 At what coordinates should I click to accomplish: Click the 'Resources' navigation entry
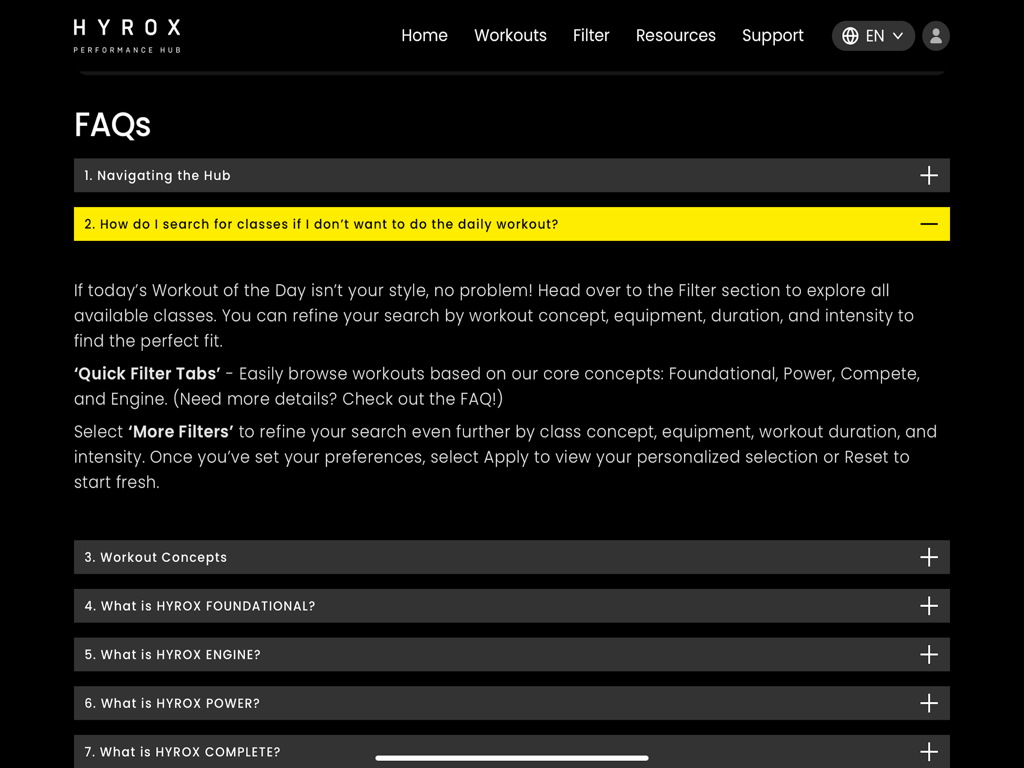(x=676, y=35)
